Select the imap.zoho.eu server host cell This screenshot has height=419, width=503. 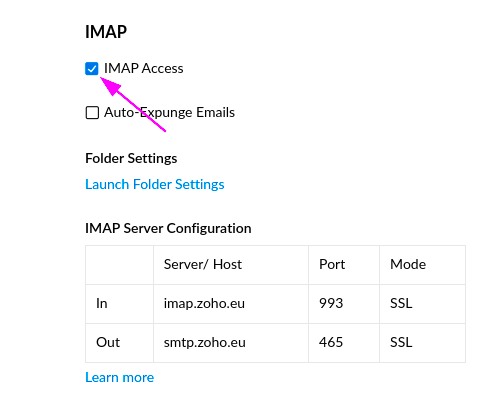[x=231, y=304]
